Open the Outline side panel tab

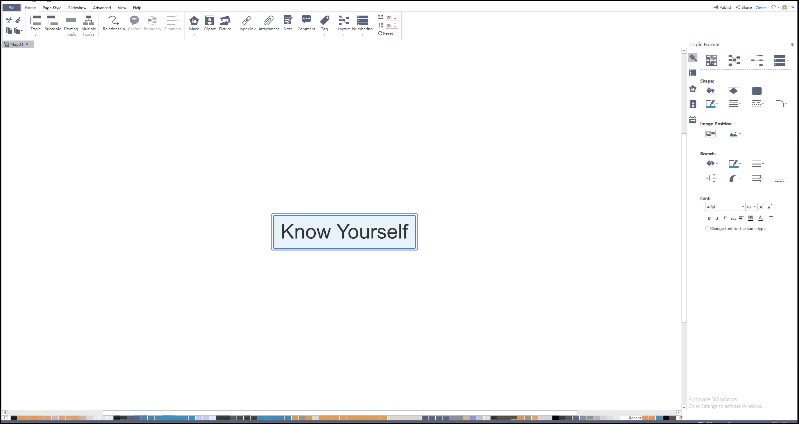(693, 73)
